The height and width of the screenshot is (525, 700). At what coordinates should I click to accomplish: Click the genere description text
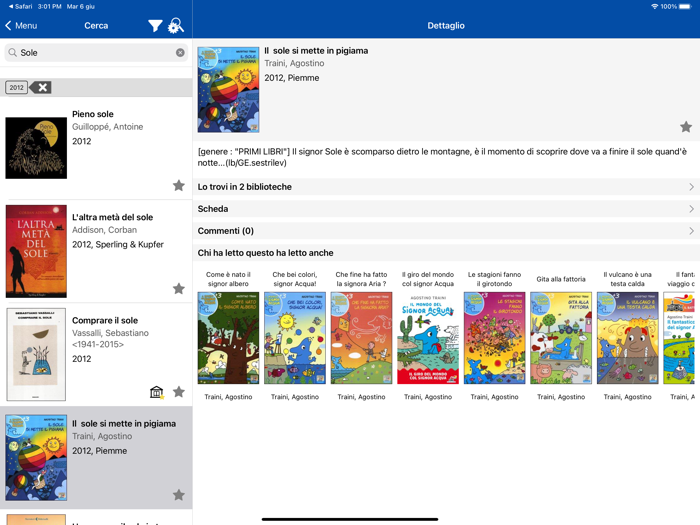point(442,157)
